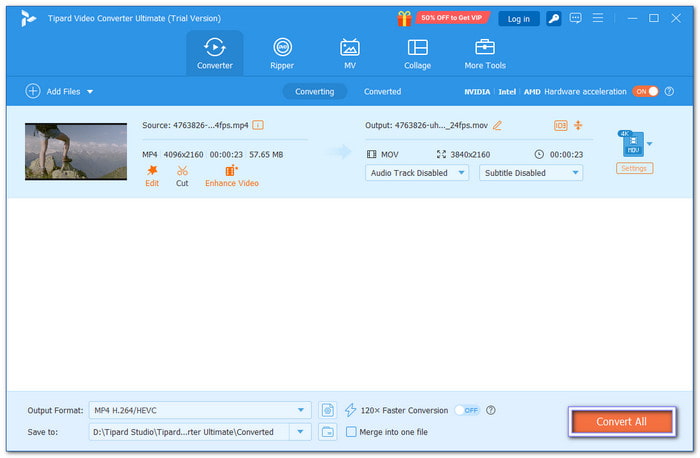Click the source file info icon

pos(258,125)
